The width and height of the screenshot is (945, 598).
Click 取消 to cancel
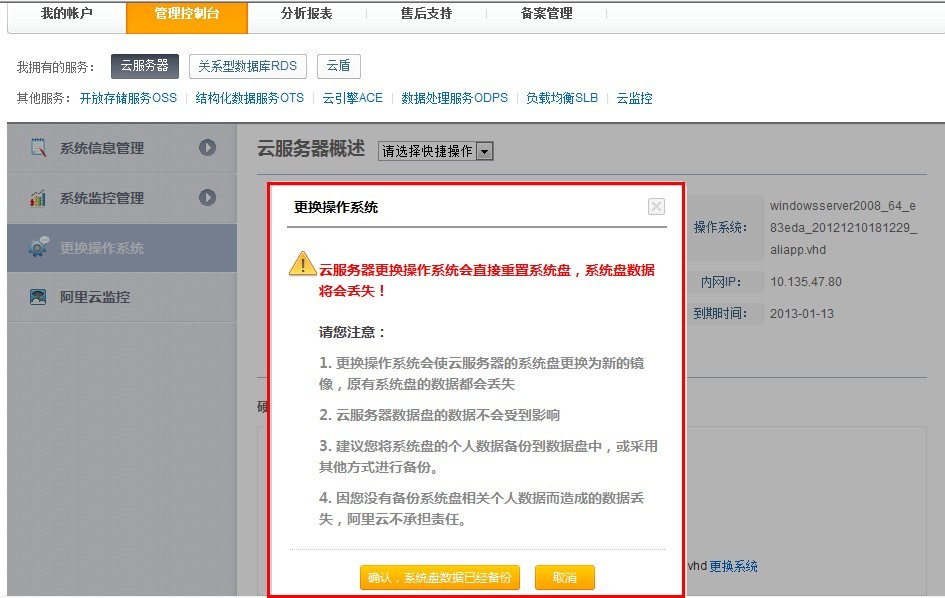pos(565,578)
